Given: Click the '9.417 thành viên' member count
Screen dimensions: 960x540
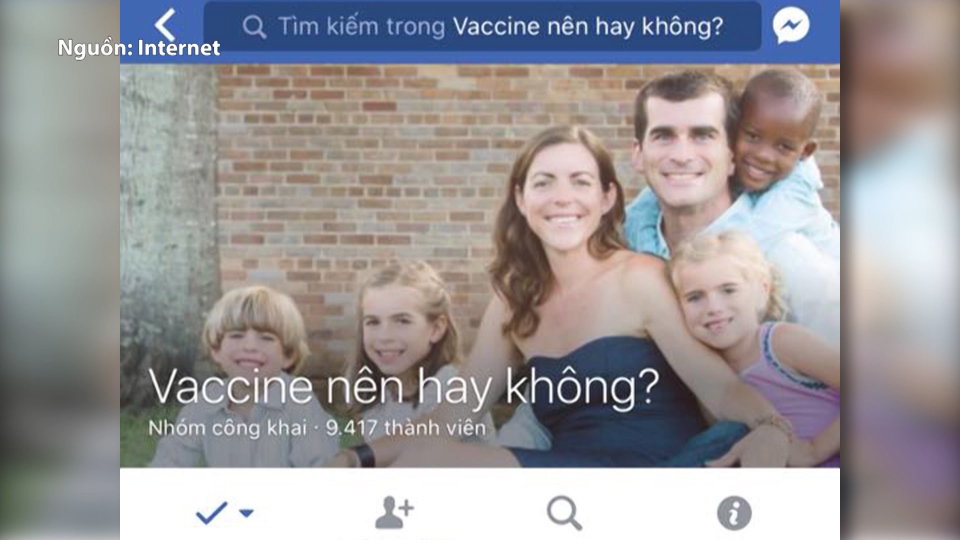Looking at the screenshot, I should click(405, 427).
